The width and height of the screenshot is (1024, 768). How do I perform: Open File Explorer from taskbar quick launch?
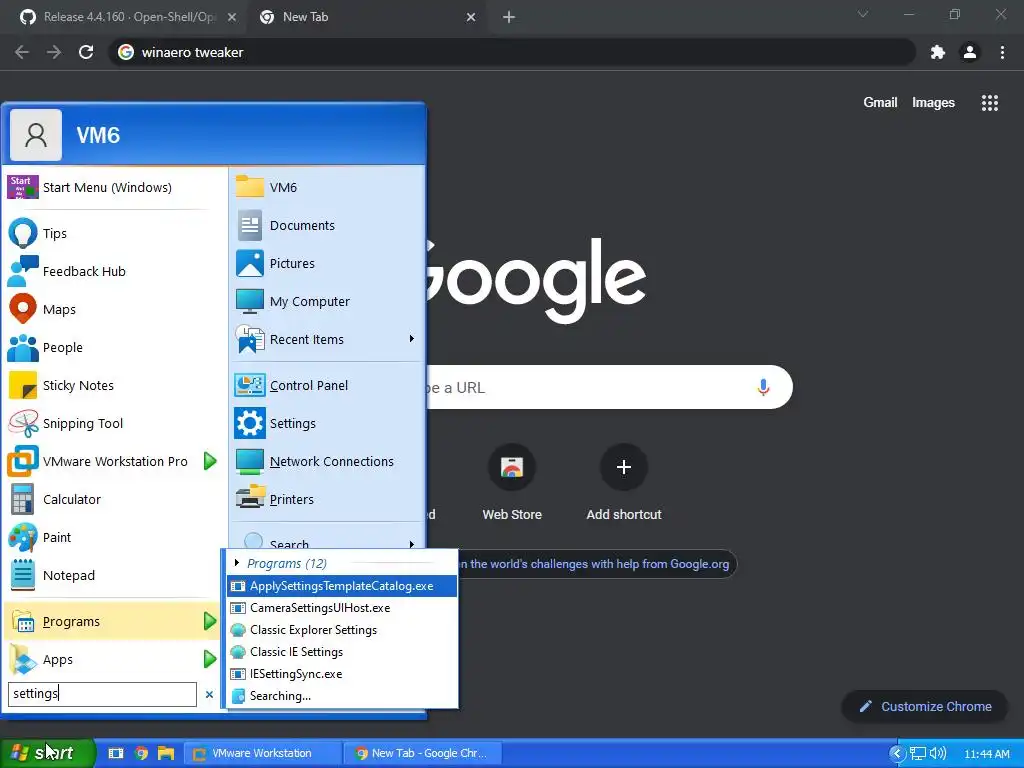pos(166,753)
